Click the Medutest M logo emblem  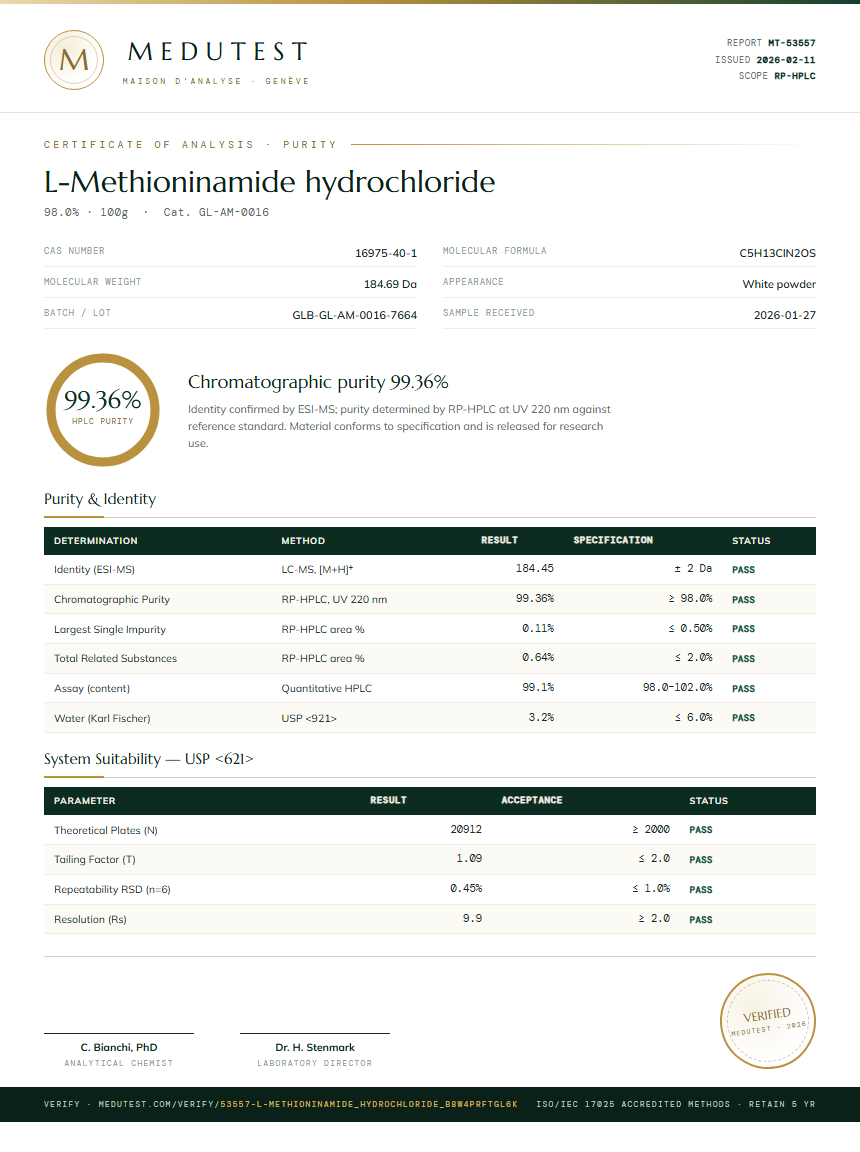click(x=73, y=60)
